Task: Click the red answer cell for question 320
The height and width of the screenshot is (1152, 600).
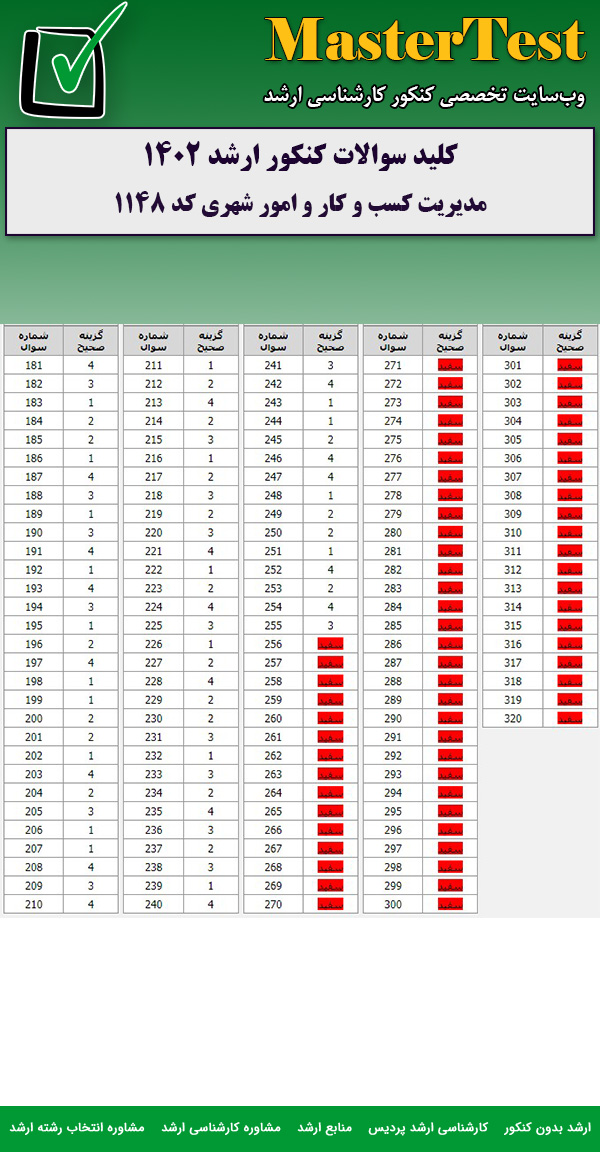Action: (570, 718)
